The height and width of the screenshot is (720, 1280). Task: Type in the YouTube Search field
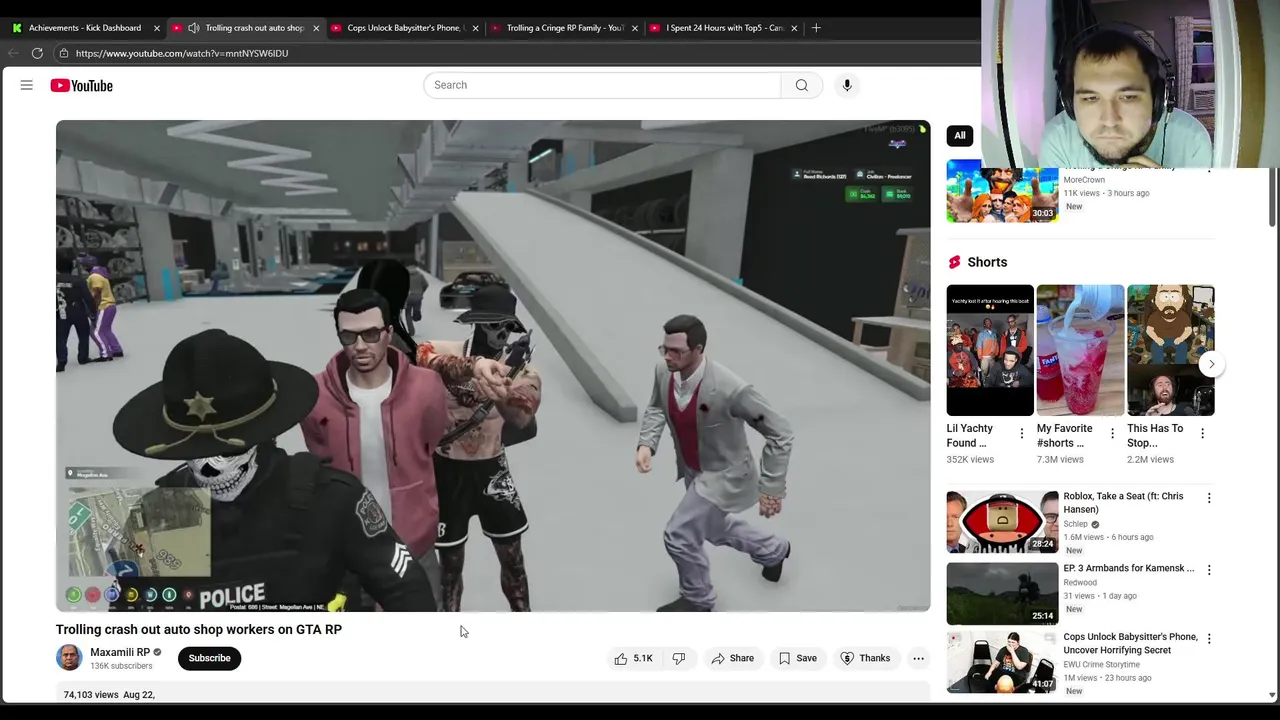coord(602,85)
